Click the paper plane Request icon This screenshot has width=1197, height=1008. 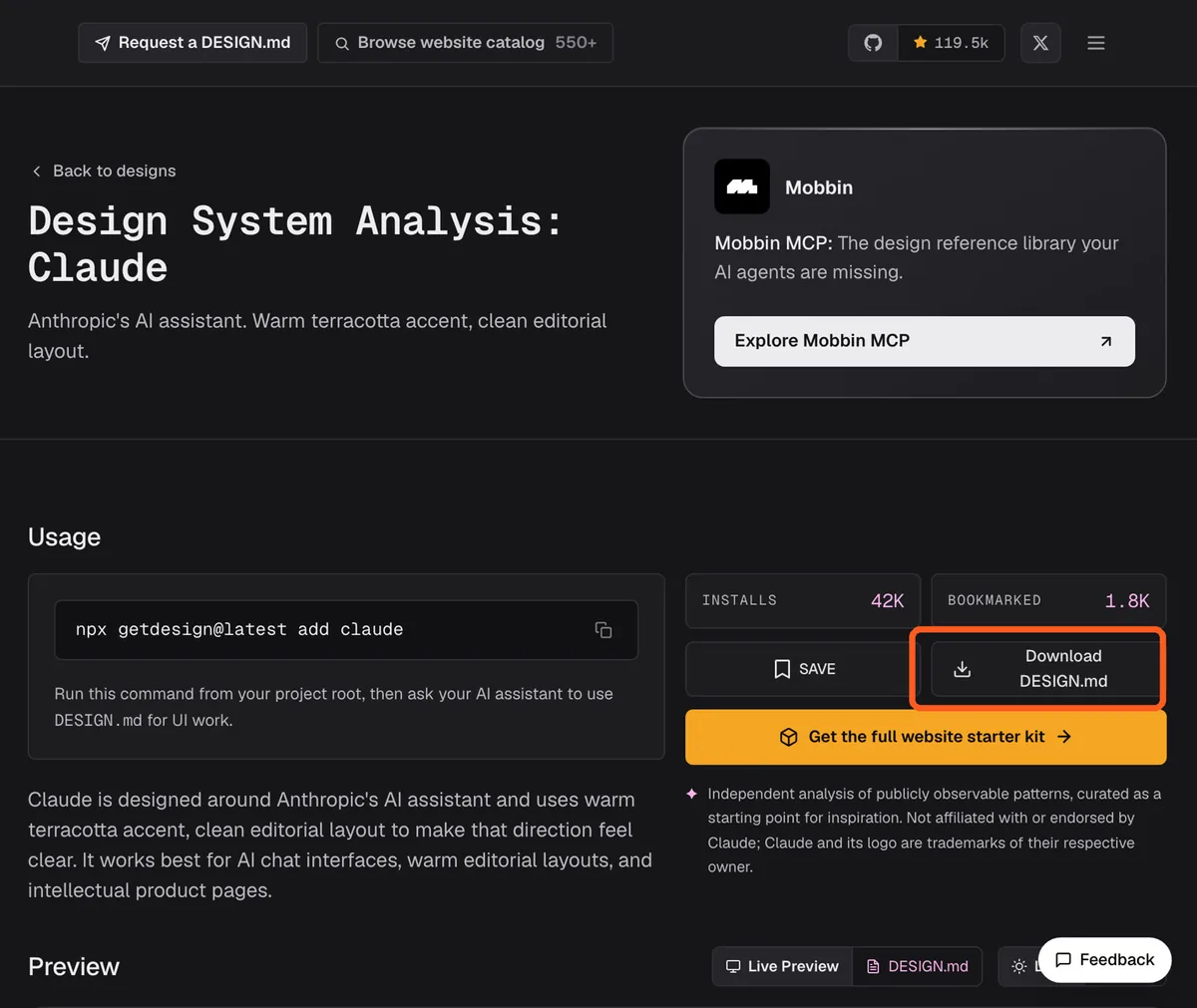pyautogui.click(x=103, y=43)
